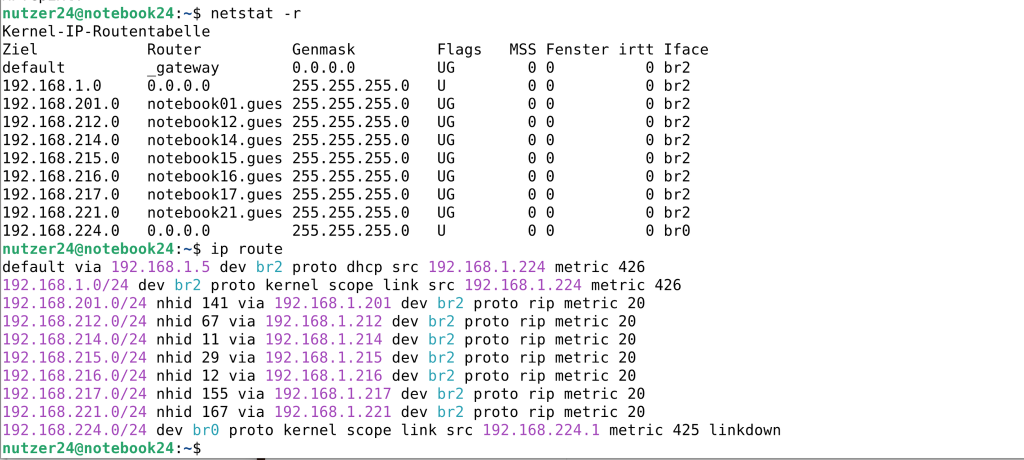1024x460 pixels.
Task: Select router 'notebook01.gues'
Action: [215, 104]
